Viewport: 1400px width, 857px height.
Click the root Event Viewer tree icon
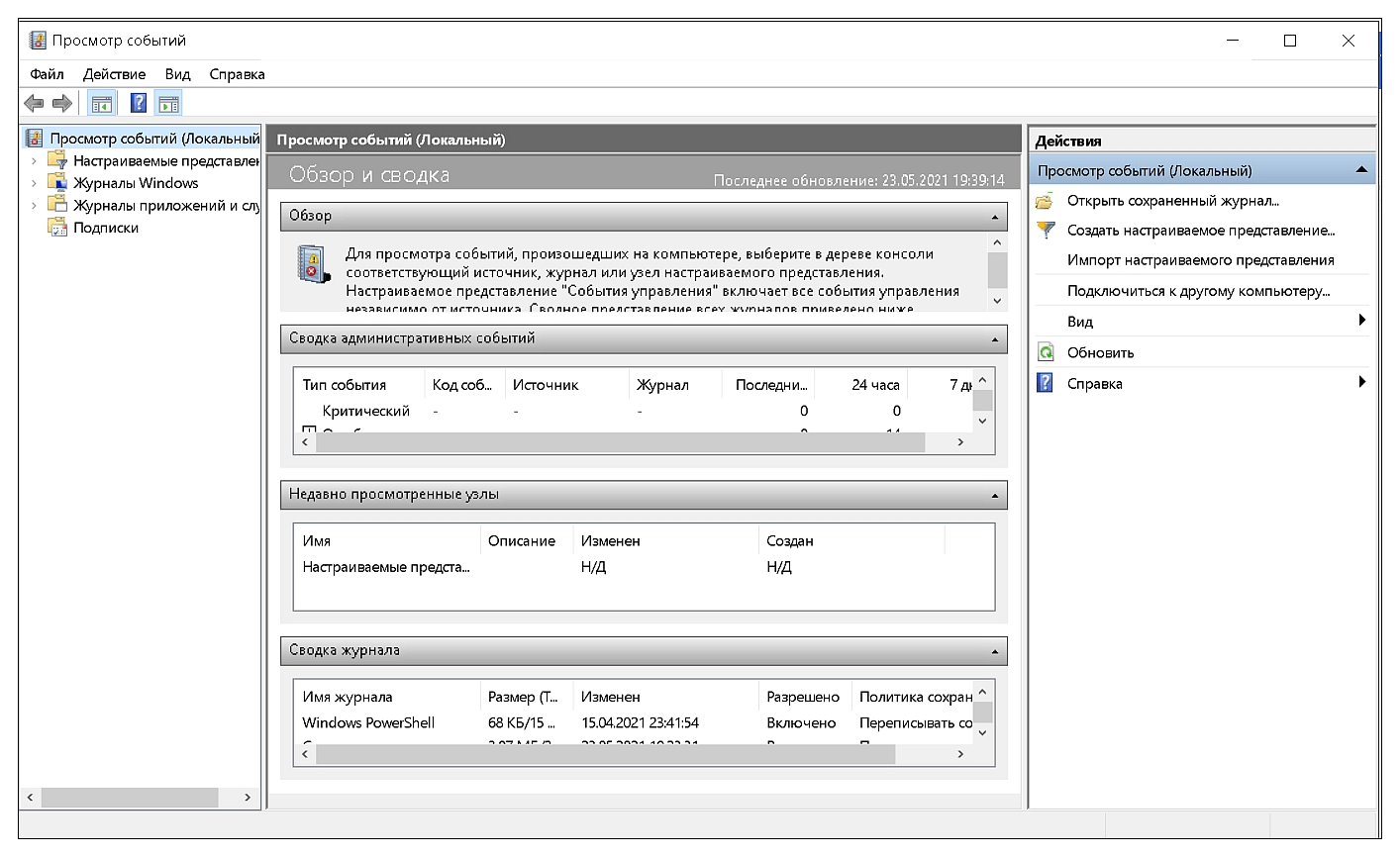[x=35, y=139]
